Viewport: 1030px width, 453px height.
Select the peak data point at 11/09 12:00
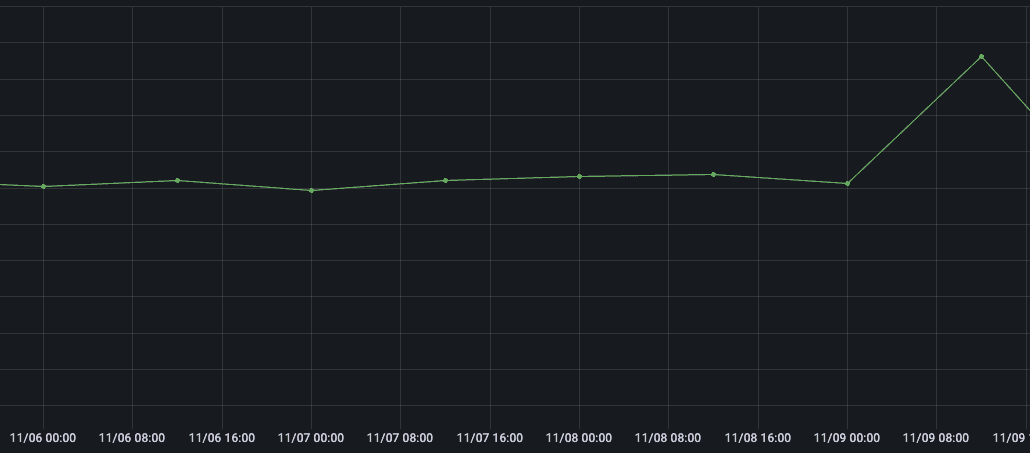(x=981, y=56)
